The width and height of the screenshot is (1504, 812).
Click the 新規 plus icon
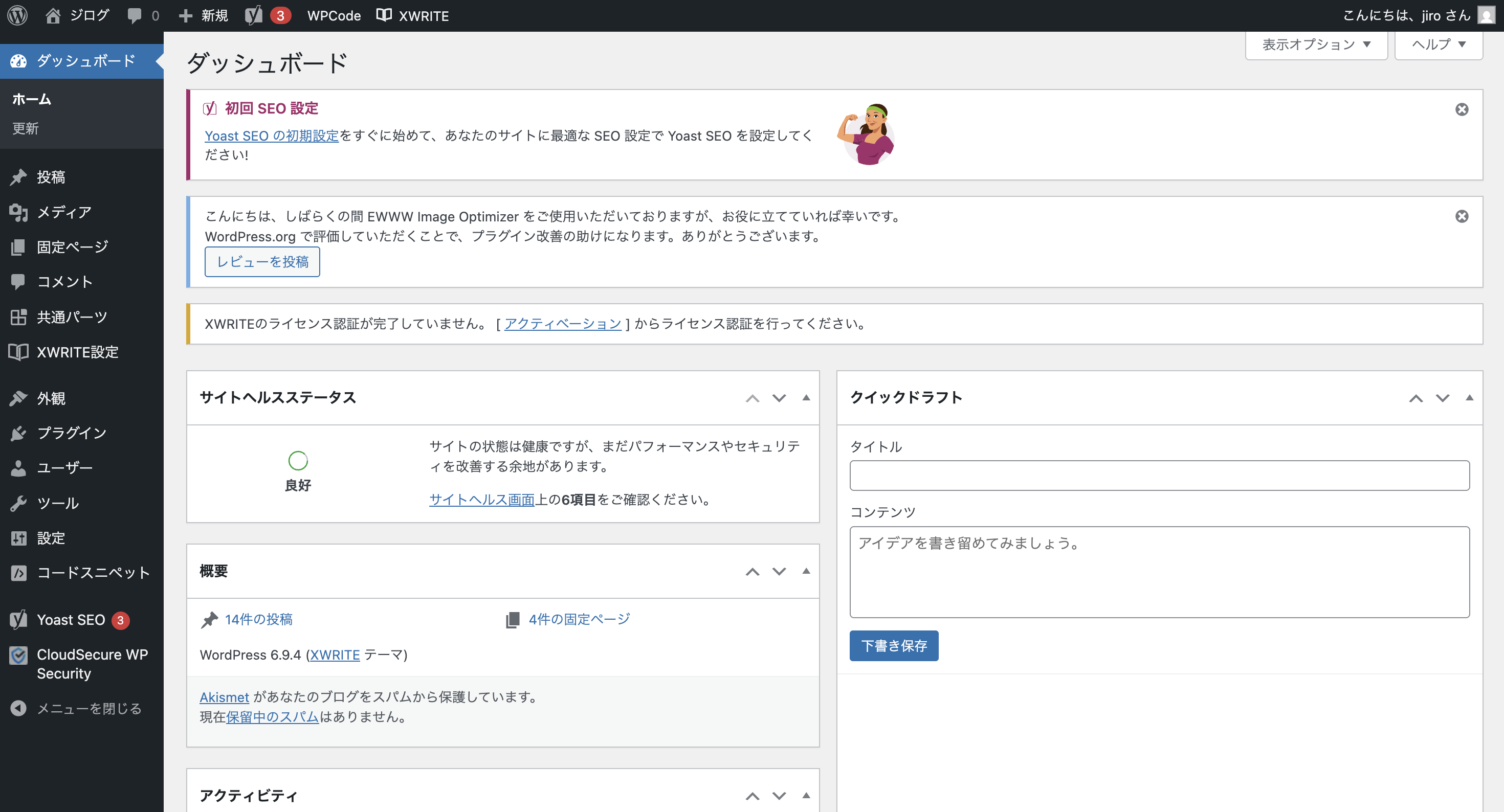coord(186,16)
